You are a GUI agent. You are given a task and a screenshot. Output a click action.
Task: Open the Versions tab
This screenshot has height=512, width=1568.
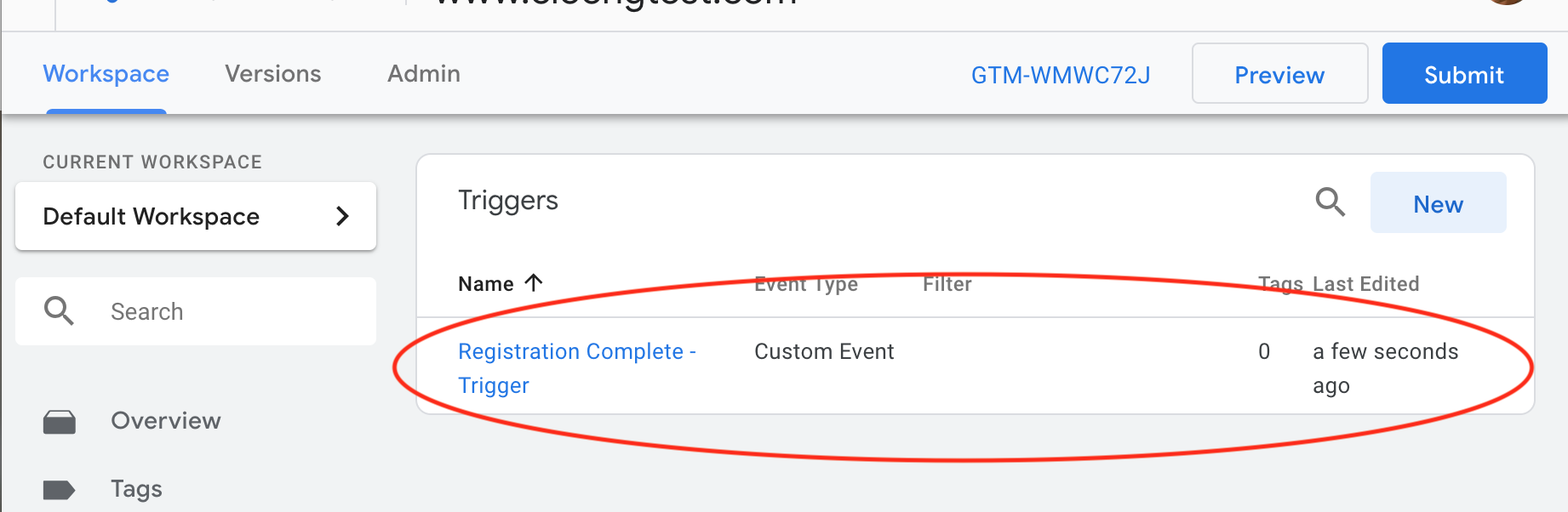point(273,74)
